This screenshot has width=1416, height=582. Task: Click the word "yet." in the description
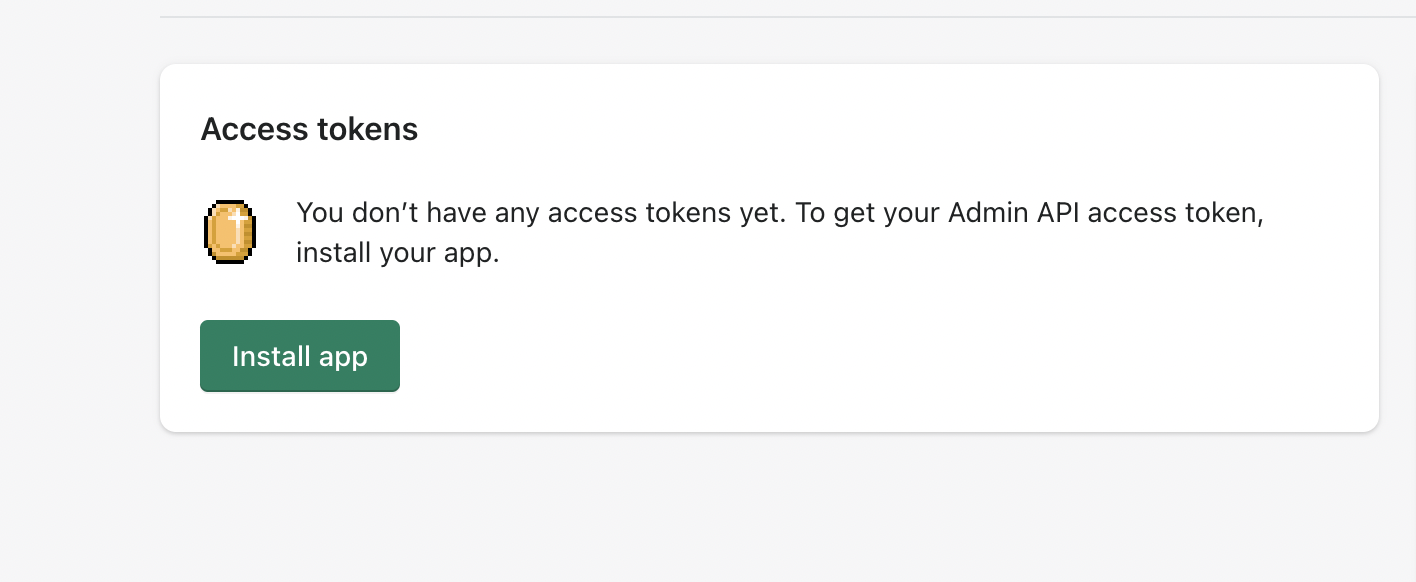coord(763,213)
